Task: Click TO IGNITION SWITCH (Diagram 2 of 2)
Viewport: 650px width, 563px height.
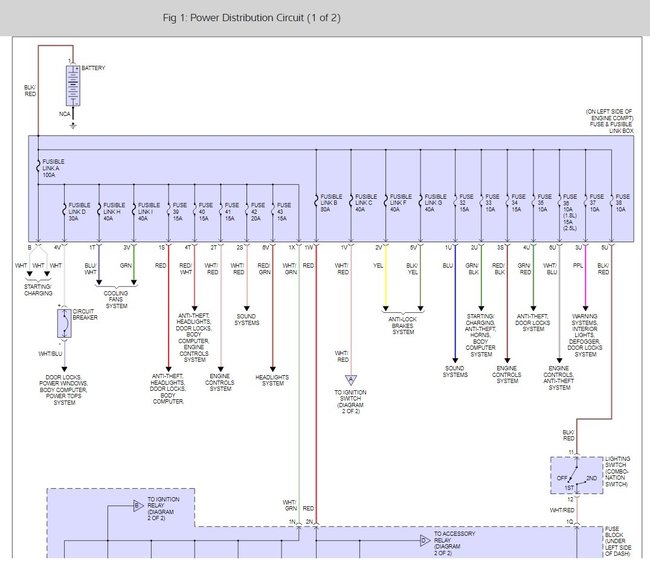Action: (x=351, y=401)
